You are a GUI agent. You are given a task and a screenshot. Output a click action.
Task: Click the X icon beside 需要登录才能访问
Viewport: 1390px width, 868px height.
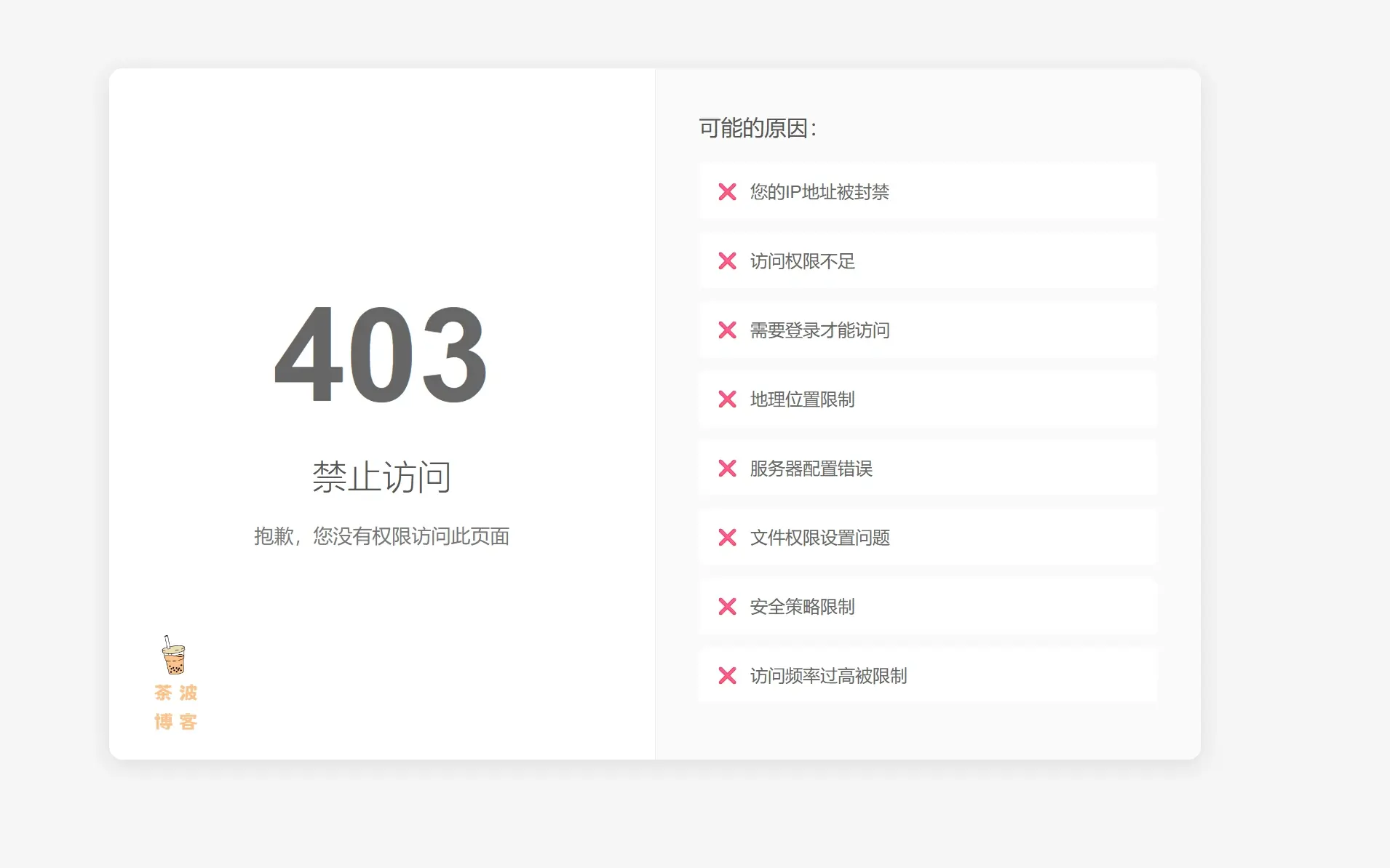pos(727,330)
